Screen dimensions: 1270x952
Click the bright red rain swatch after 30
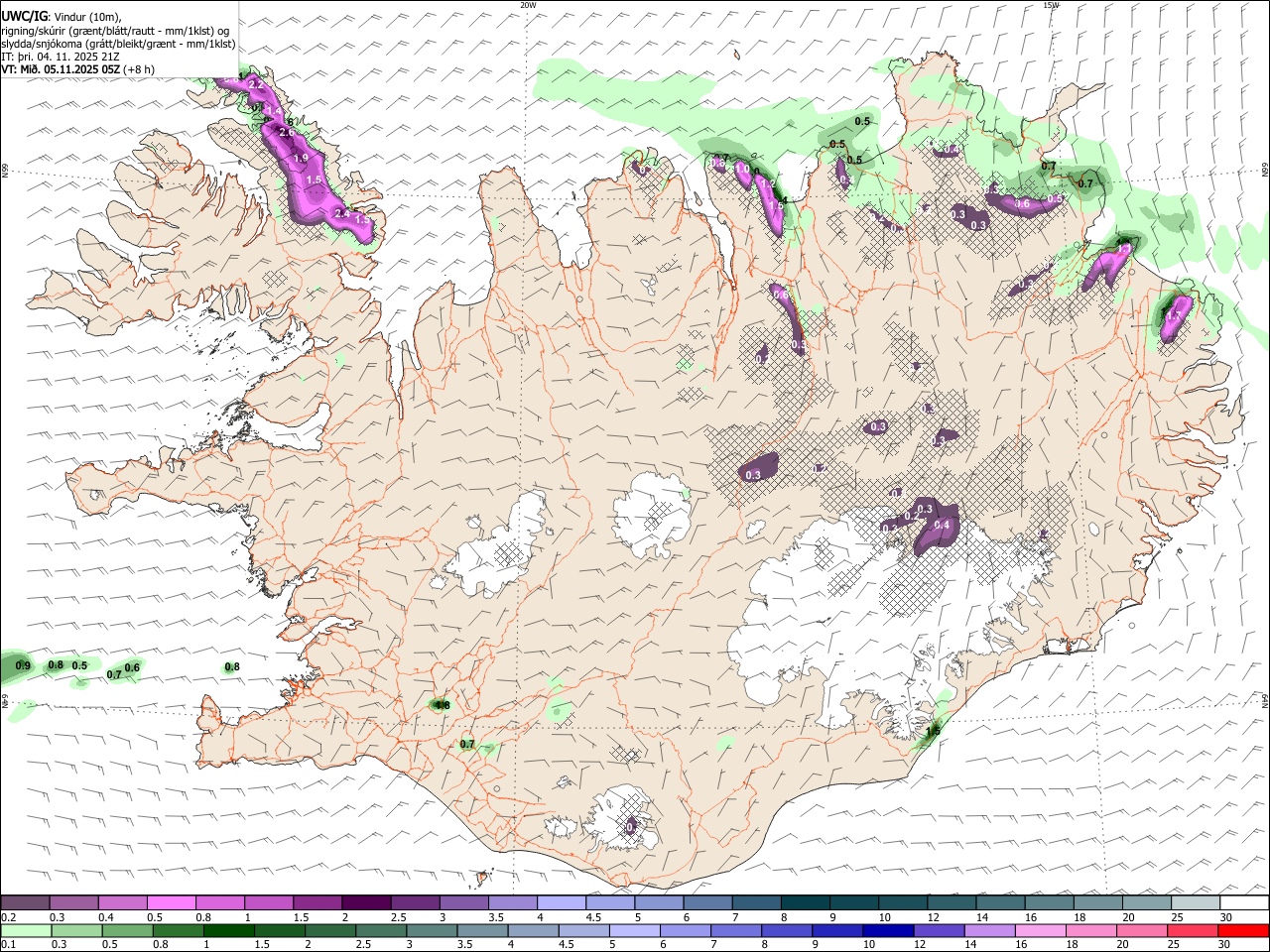tap(1242, 931)
